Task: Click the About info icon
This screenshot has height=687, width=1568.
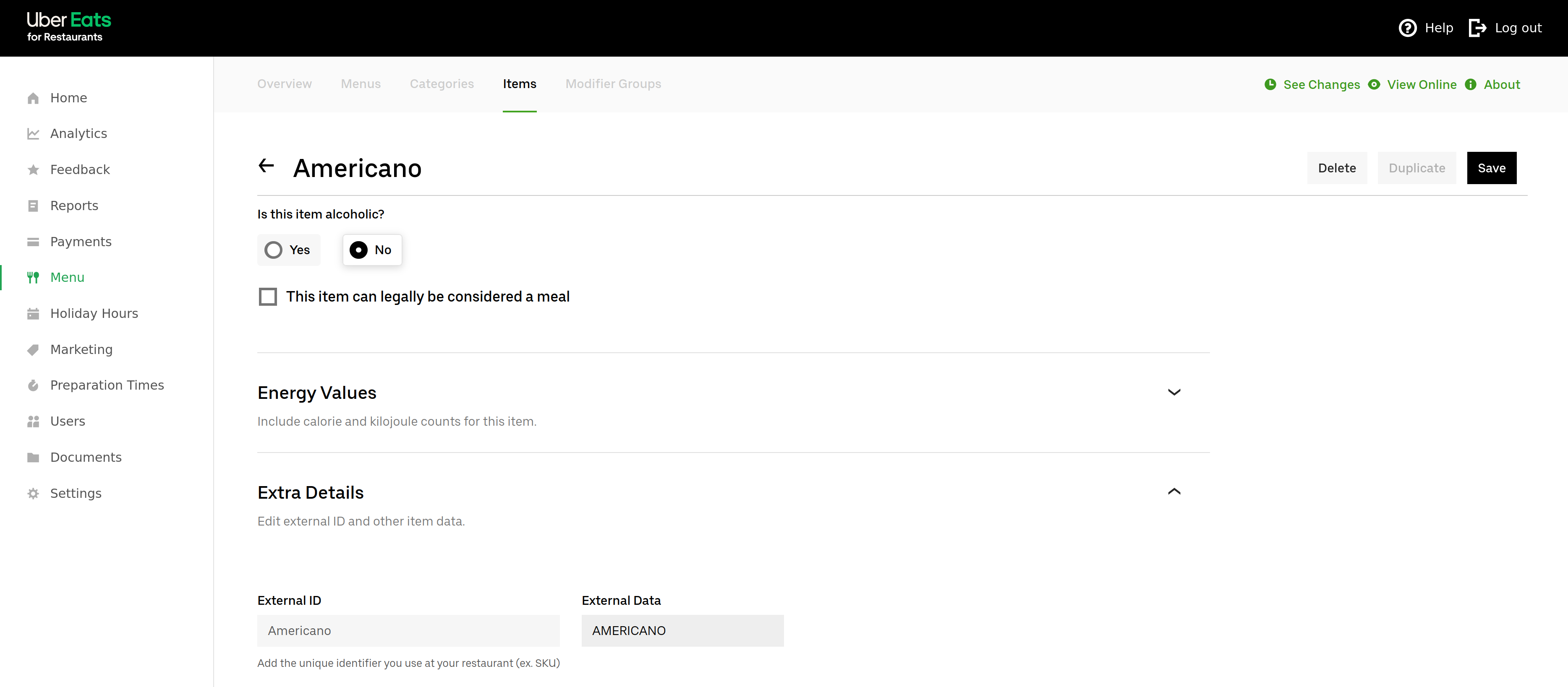Action: coord(1470,85)
